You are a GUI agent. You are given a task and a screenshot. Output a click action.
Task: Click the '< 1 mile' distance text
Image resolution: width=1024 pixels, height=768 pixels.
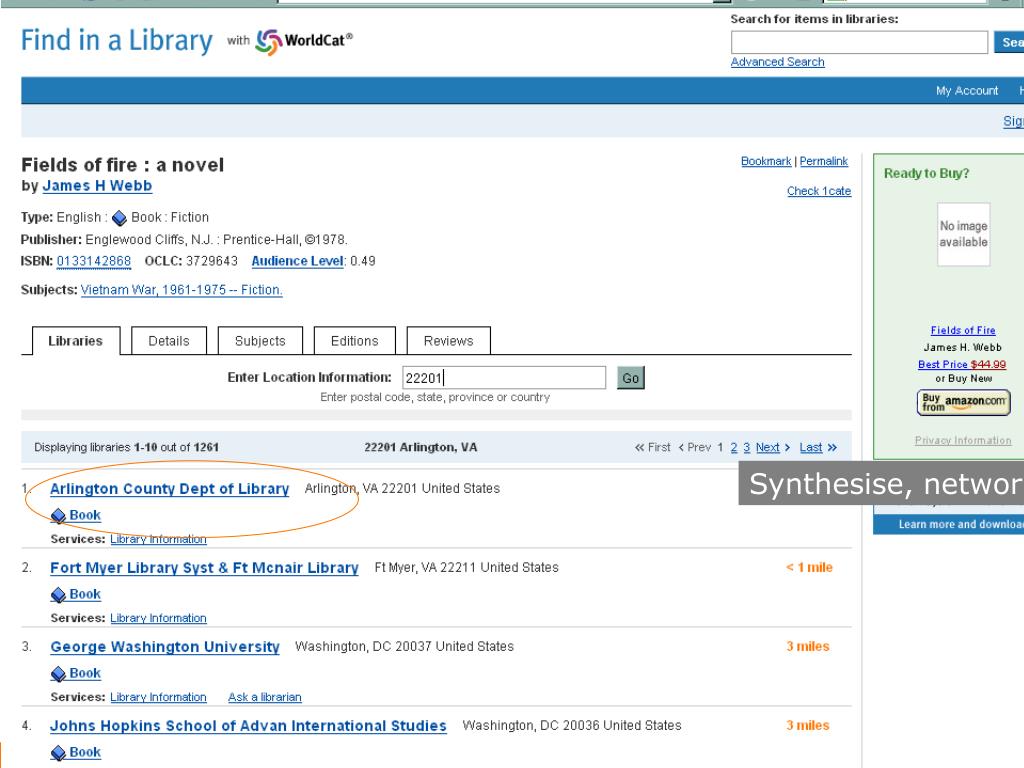(809, 568)
